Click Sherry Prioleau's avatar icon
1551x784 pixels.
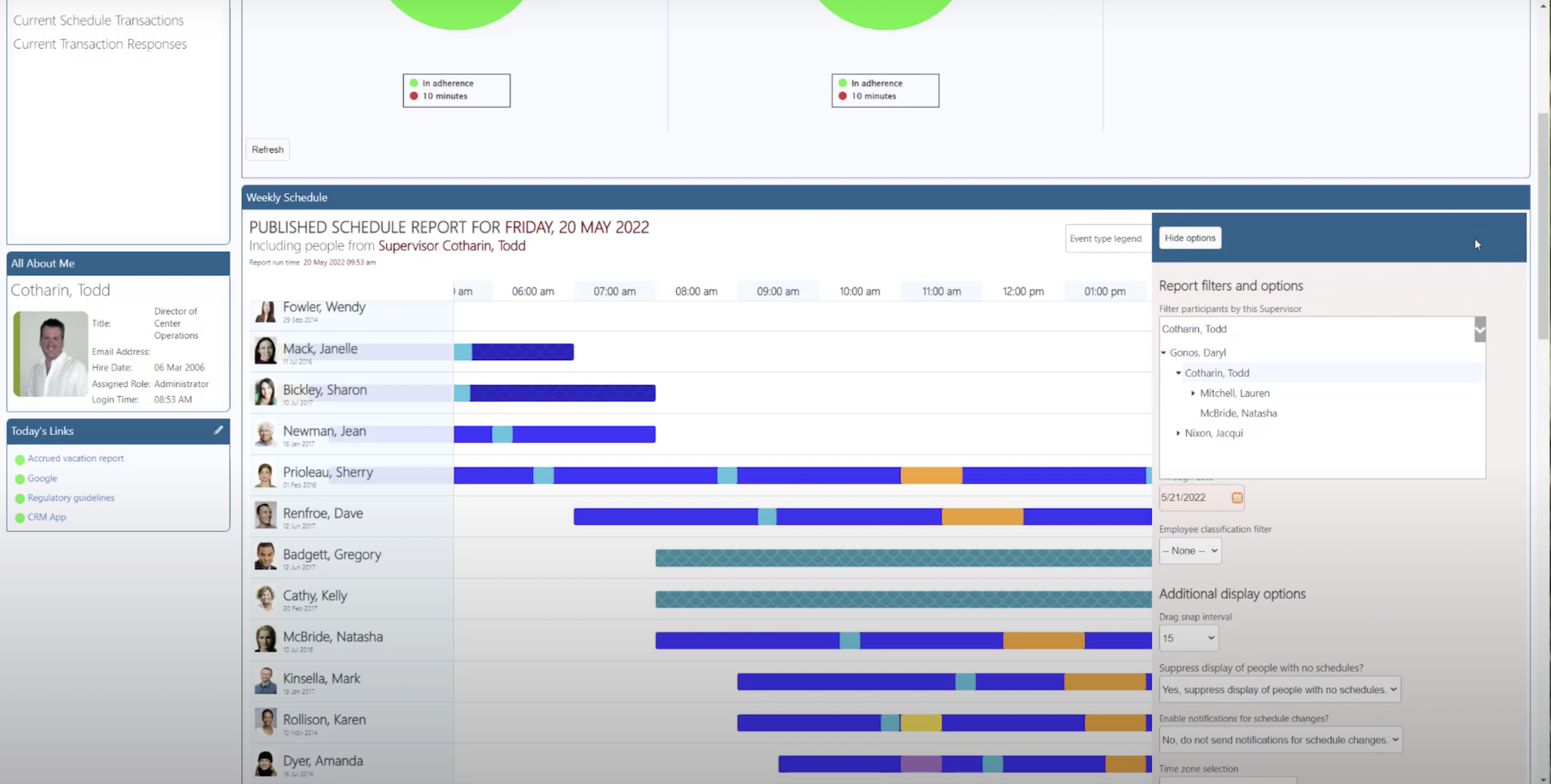tap(265, 475)
